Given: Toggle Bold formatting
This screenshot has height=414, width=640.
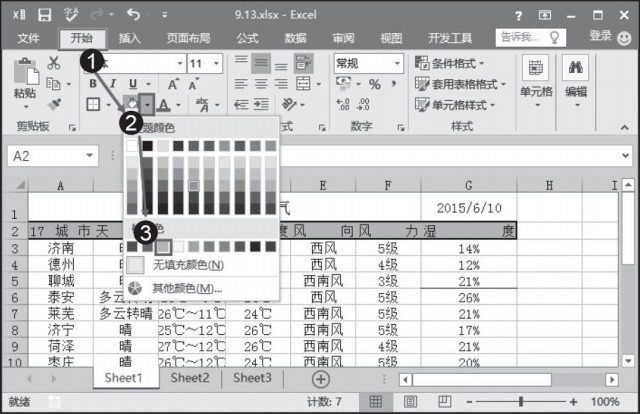Looking at the screenshot, I should (93, 84).
